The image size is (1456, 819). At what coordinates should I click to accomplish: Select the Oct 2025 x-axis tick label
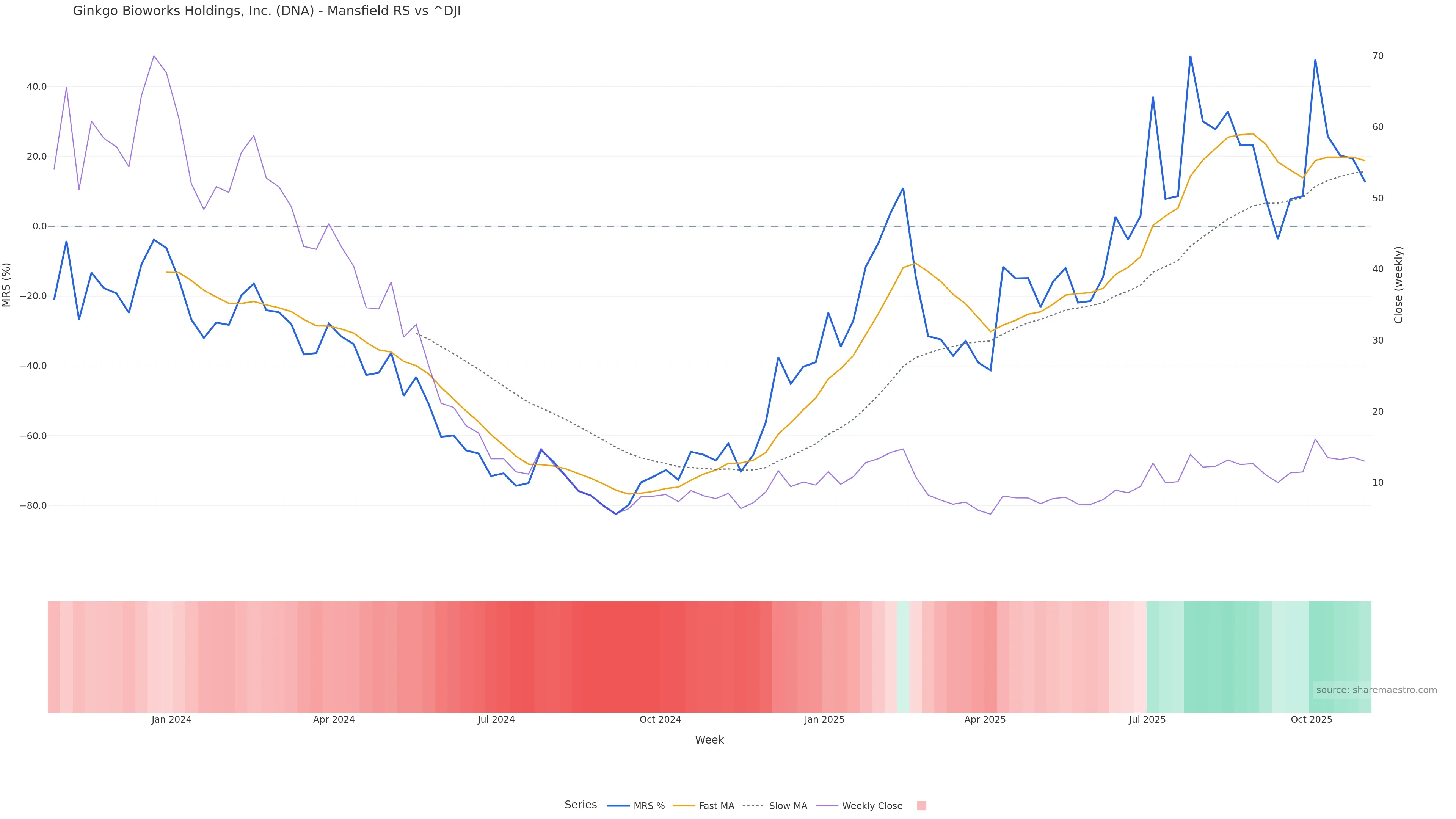(1311, 720)
